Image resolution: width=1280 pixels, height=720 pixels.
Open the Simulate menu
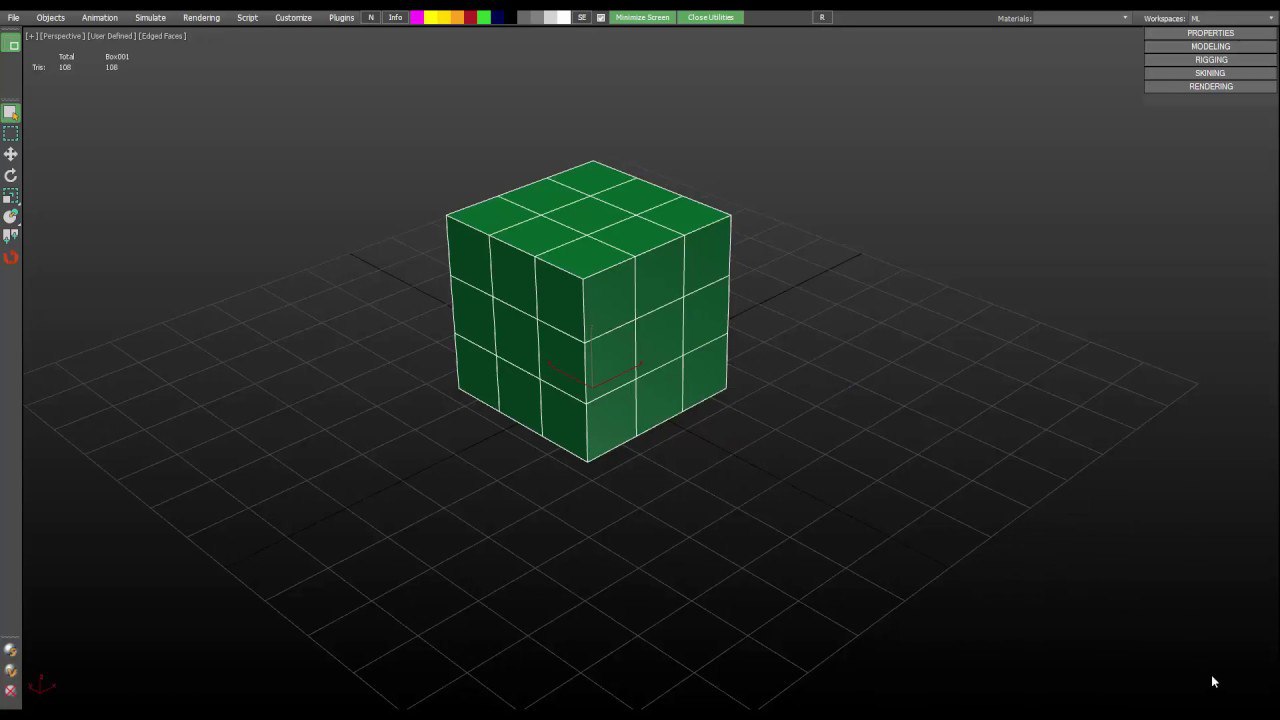tap(150, 18)
